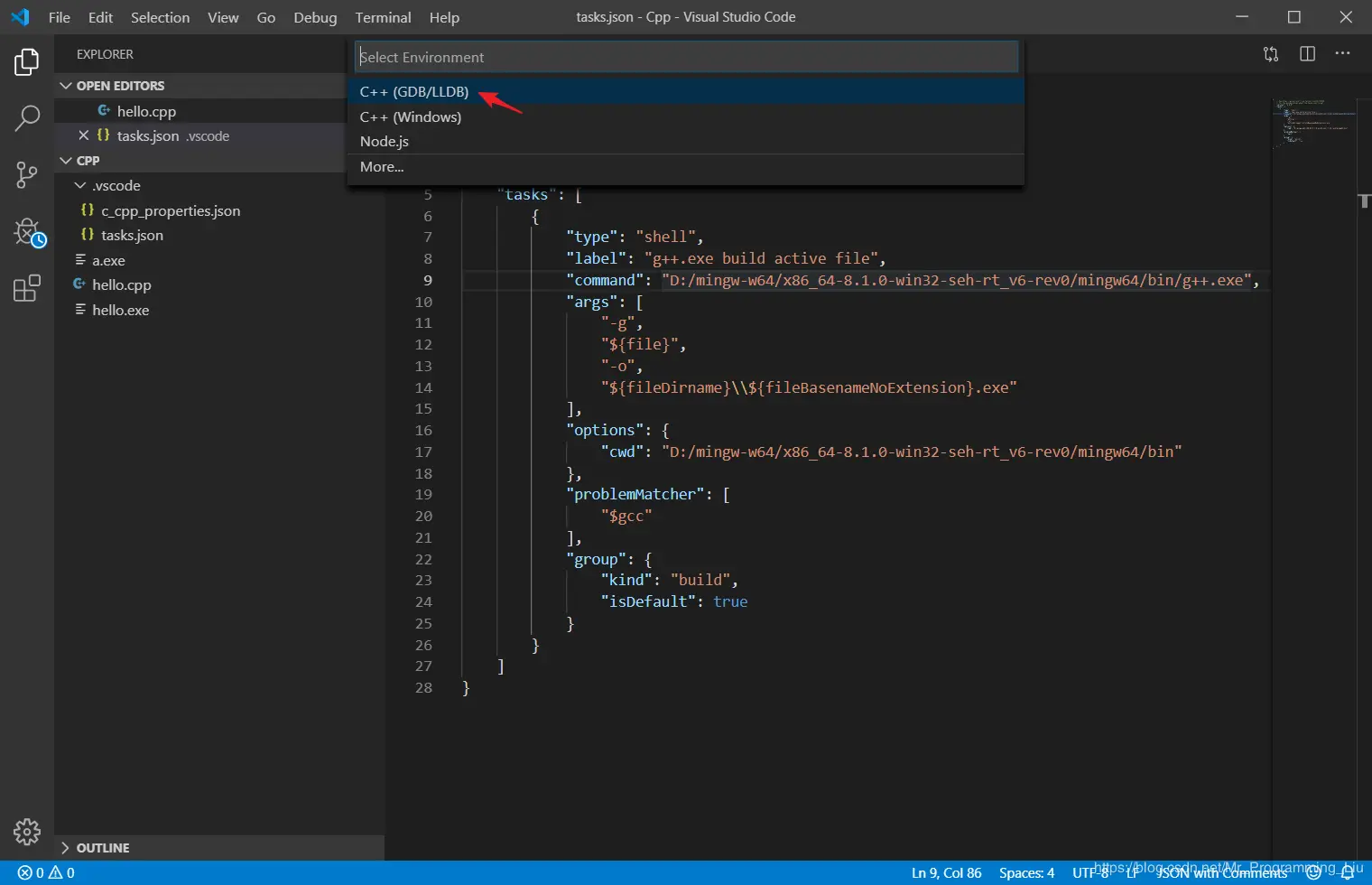Open the Manage gear menu

[27, 832]
